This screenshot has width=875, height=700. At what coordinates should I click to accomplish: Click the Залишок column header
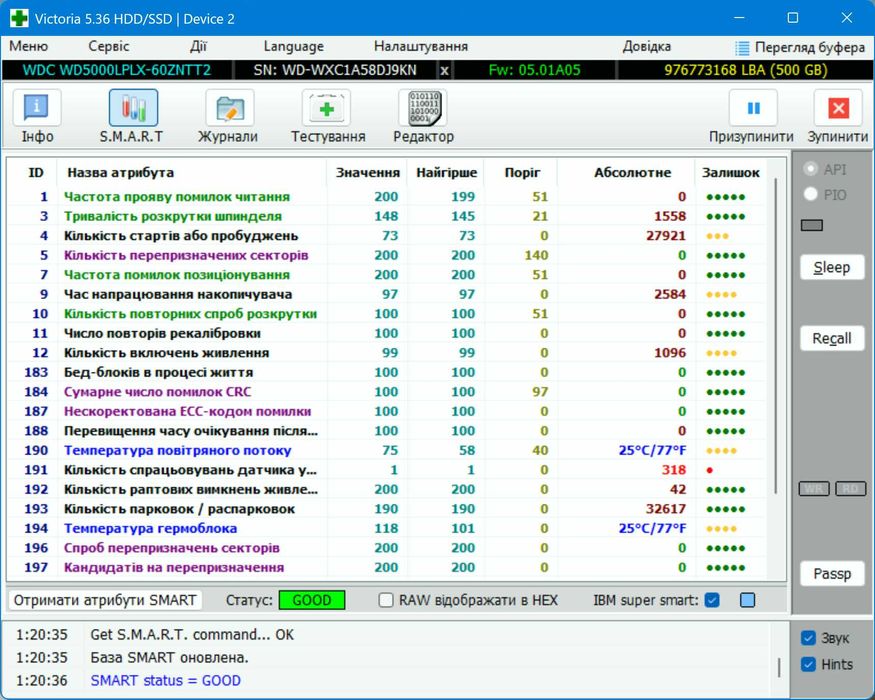coord(730,172)
